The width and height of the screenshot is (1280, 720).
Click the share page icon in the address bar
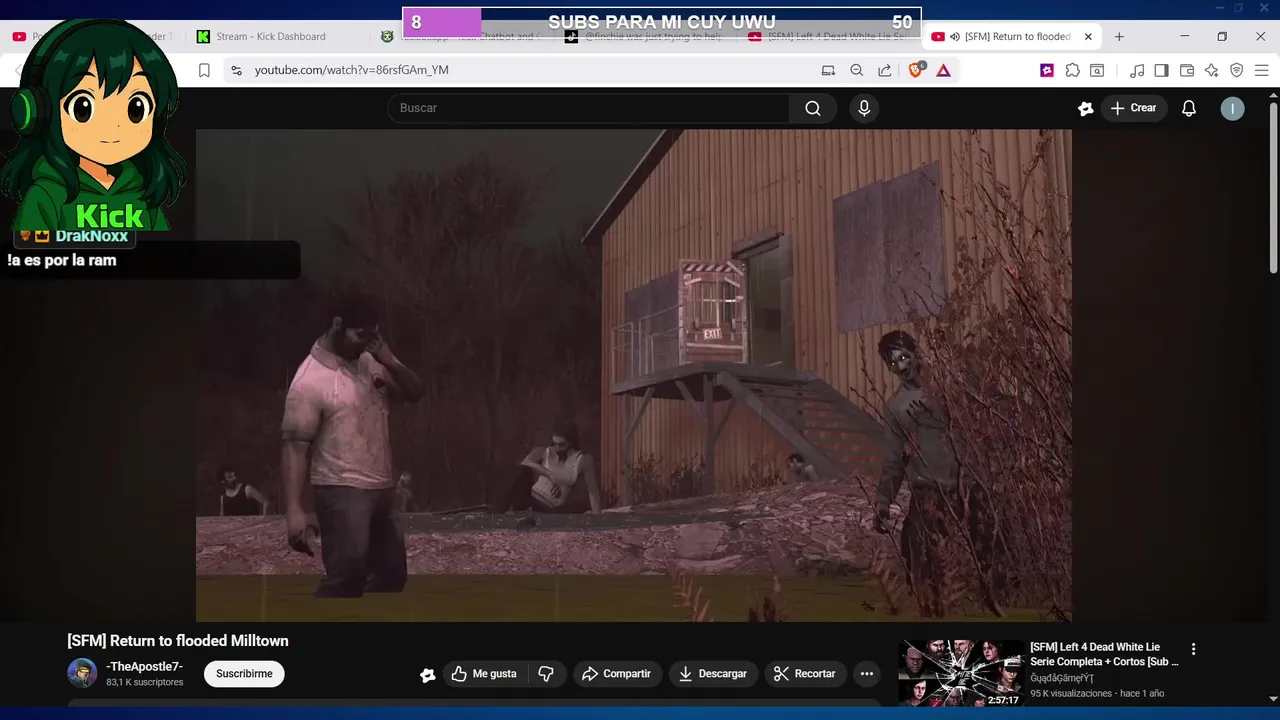[x=885, y=70]
